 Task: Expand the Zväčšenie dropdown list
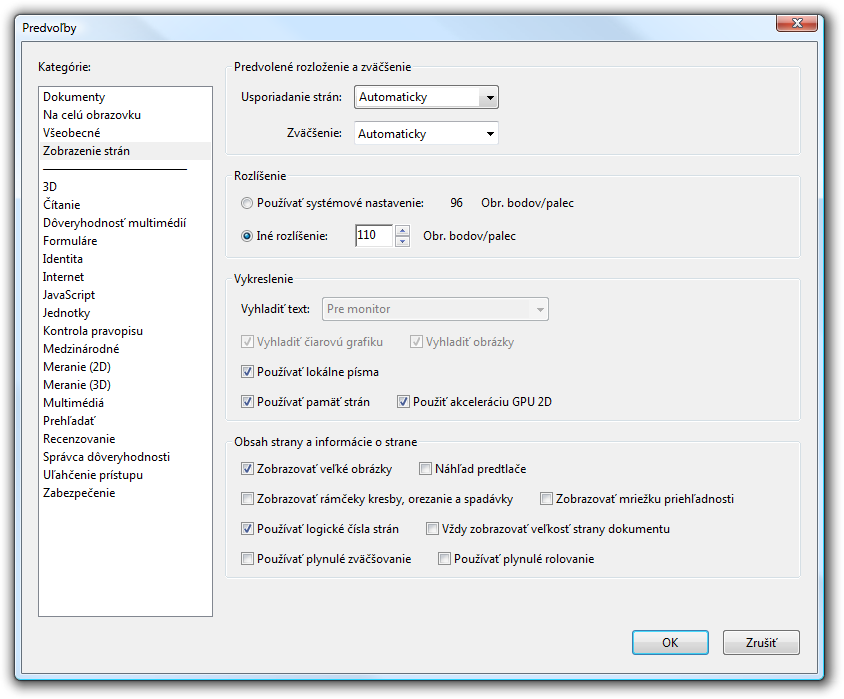489,133
